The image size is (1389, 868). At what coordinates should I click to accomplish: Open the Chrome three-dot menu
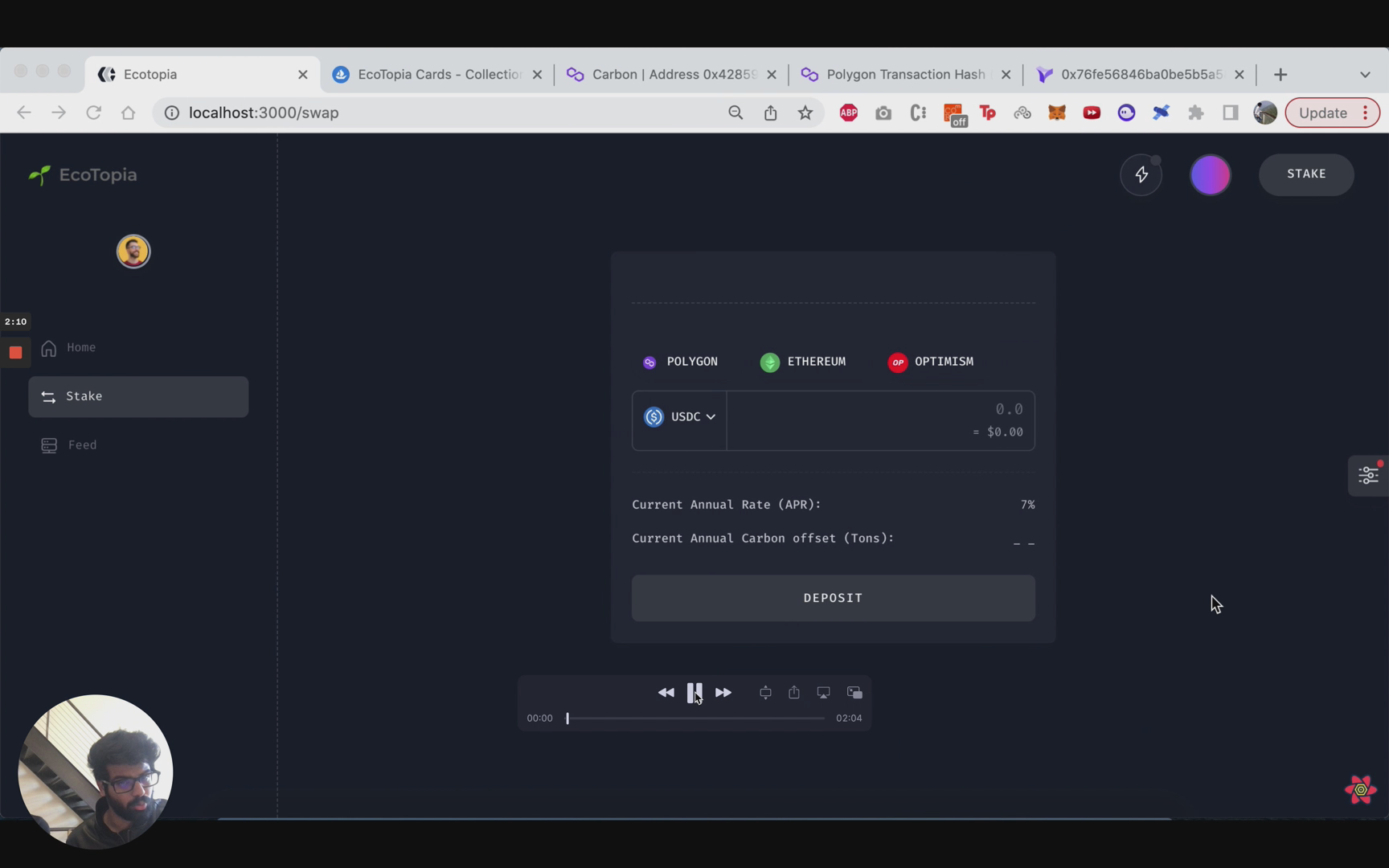click(x=1366, y=113)
